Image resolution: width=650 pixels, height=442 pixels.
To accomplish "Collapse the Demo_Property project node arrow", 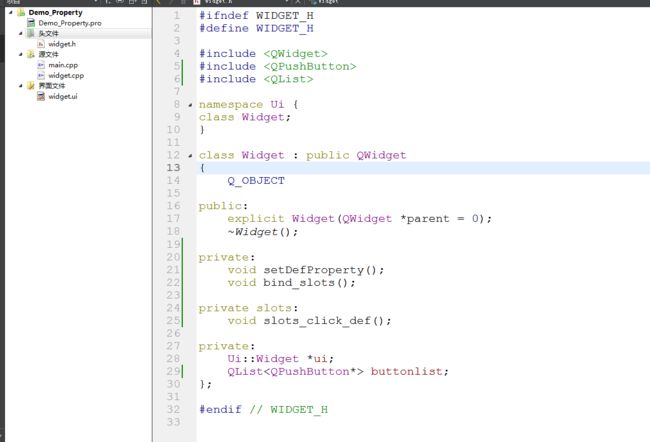I will pyautogui.click(x=10, y=12).
